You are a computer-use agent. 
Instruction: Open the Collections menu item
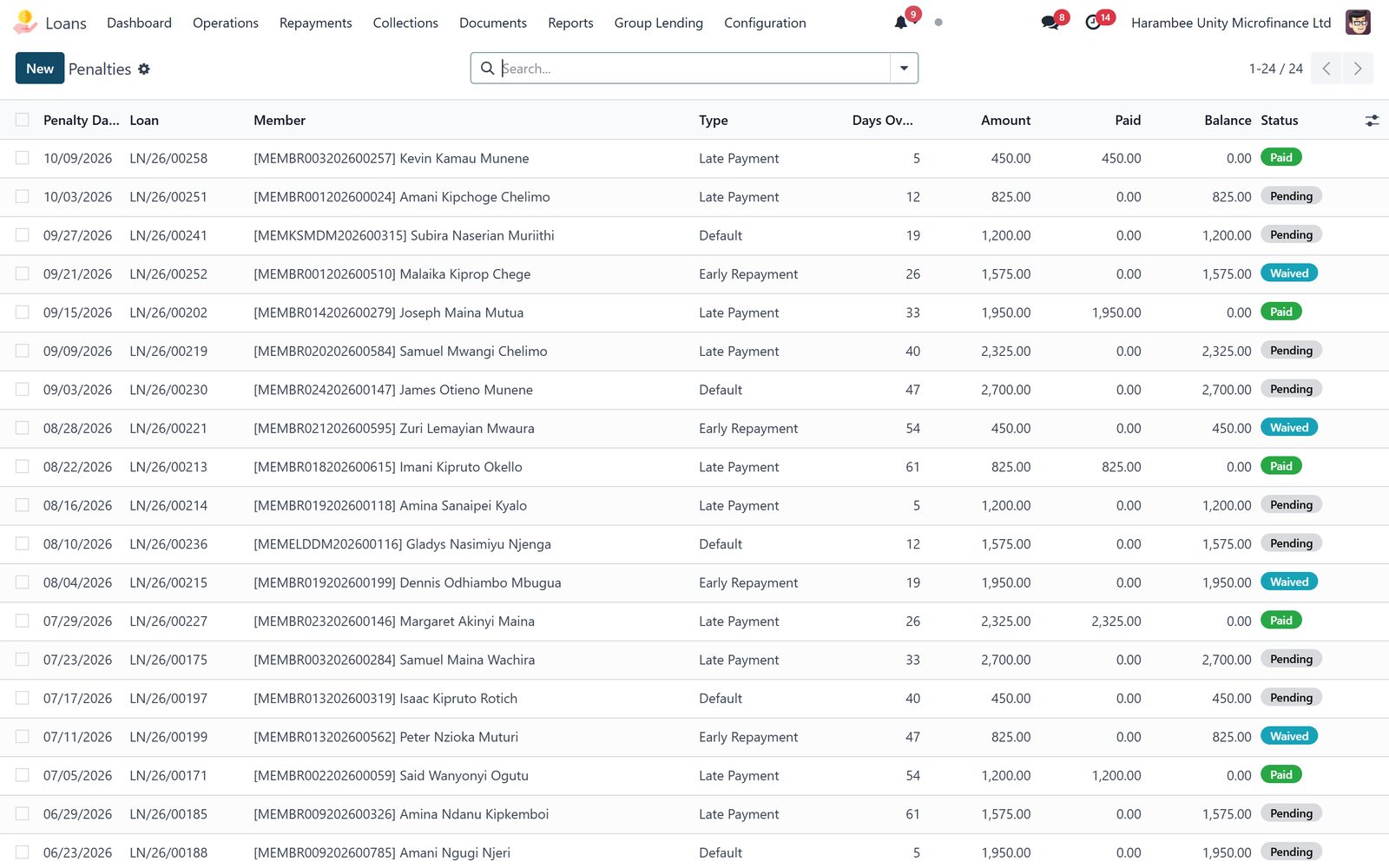[405, 23]
